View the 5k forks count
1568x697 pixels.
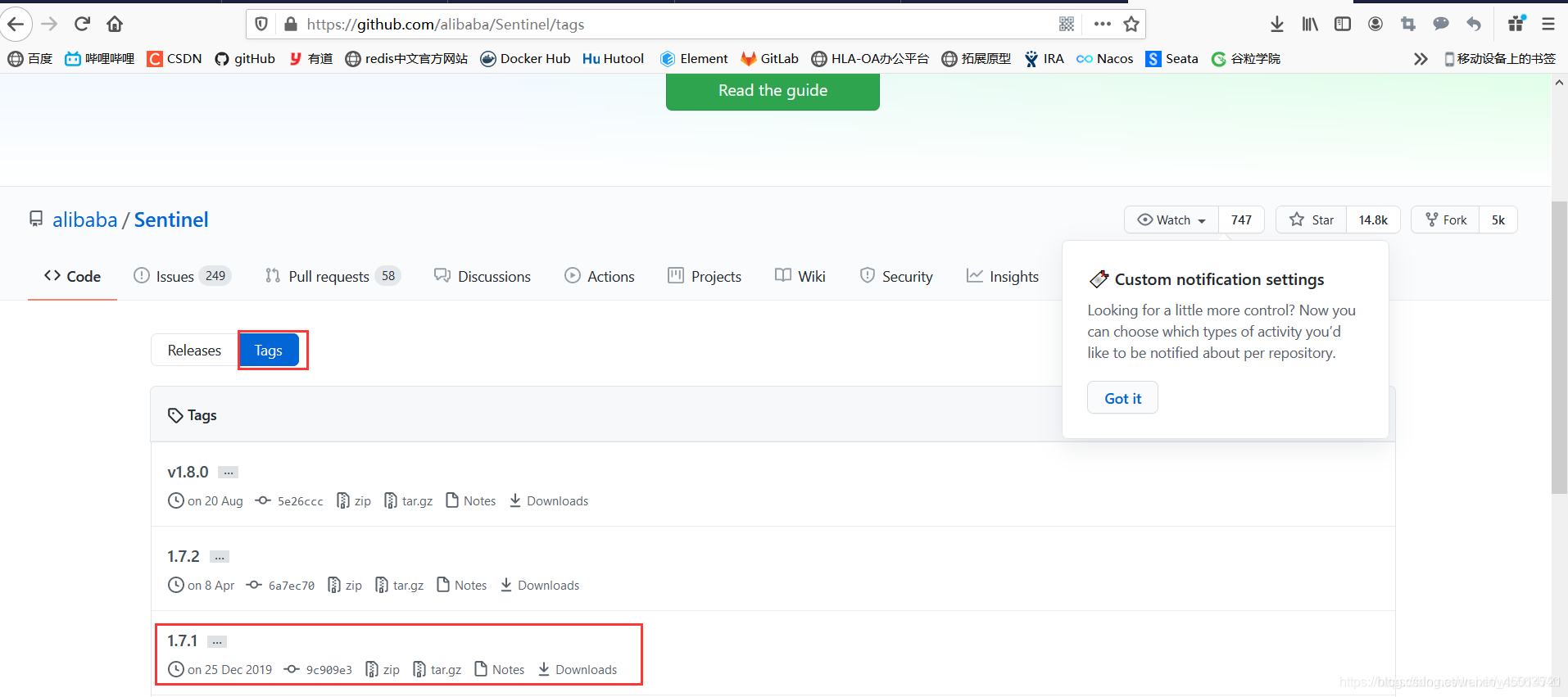[1498, 220]
